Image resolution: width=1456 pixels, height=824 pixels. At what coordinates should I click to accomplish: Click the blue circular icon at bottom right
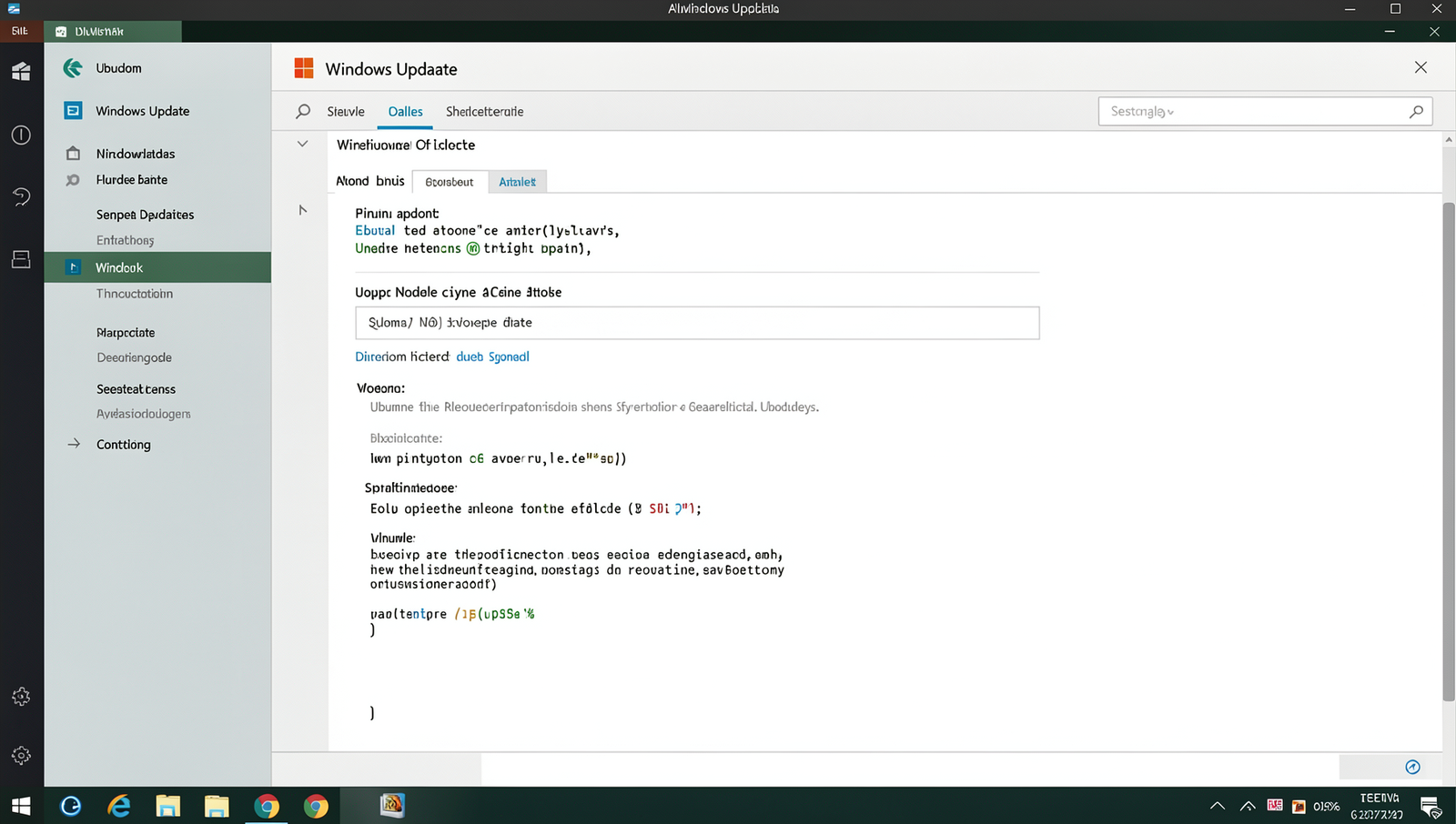point(1412,767)
